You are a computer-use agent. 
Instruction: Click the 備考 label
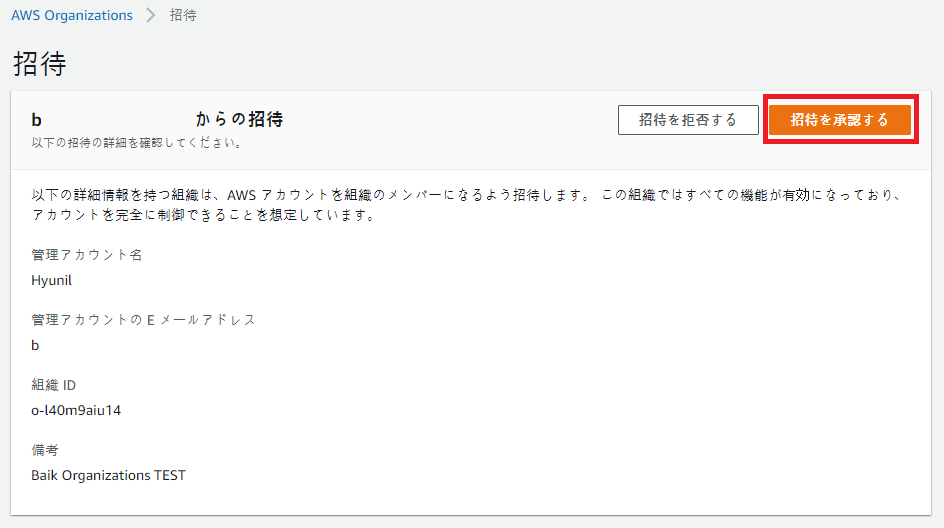point(45,450)
